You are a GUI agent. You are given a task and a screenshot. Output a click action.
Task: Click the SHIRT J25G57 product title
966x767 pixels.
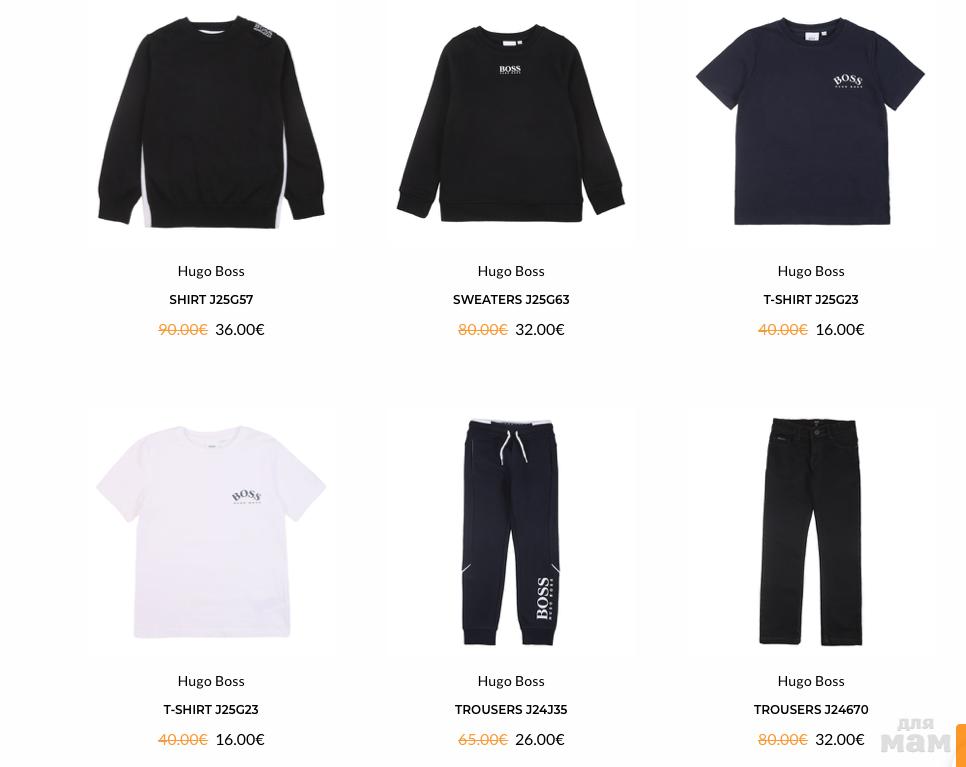211,300
